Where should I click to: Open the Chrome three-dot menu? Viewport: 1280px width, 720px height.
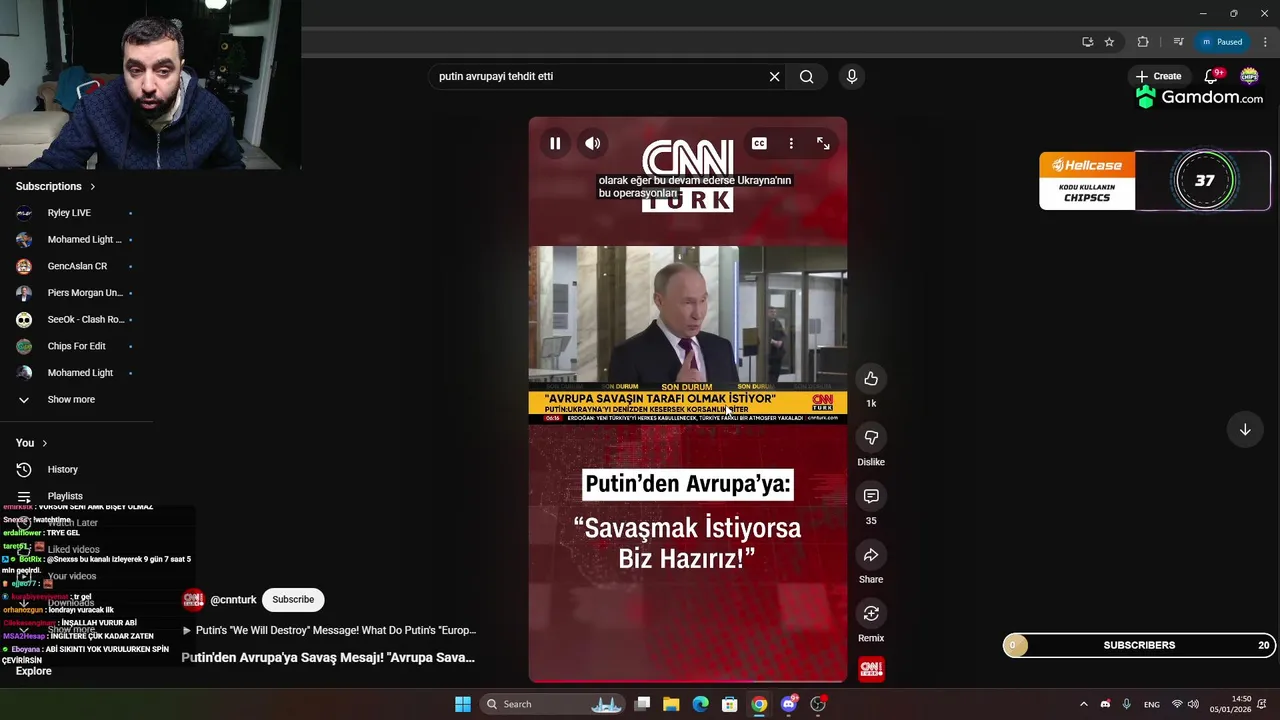(x=1265, y=42)
